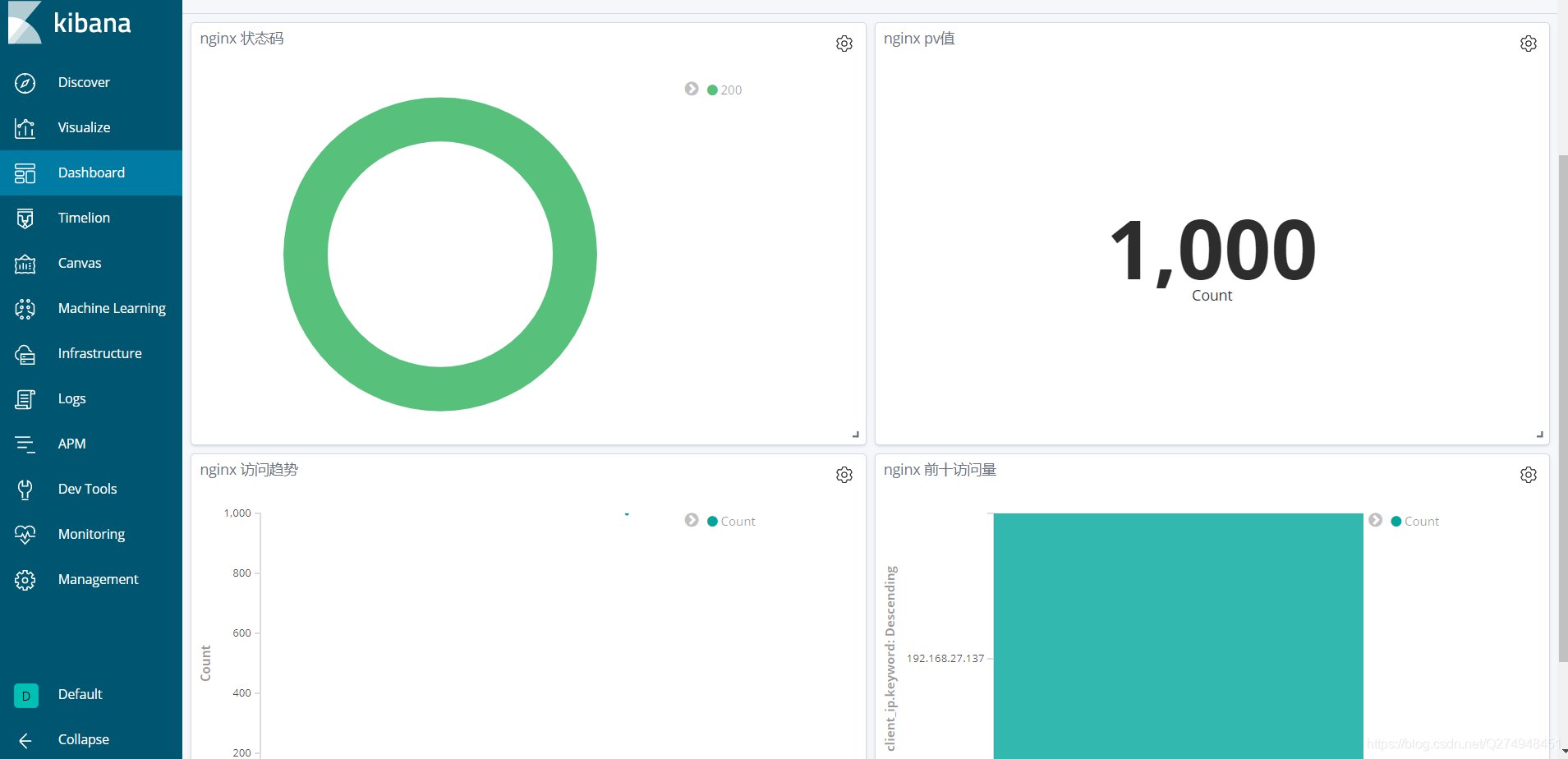The width and height of the screenshot is (1568, 759).
Task: Click the Collapse sidebar label
Action: coord(83,739)
